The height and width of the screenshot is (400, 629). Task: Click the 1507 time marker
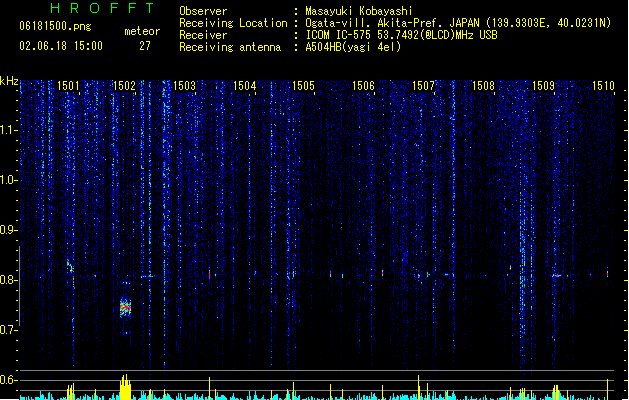[x=424, y=86]
